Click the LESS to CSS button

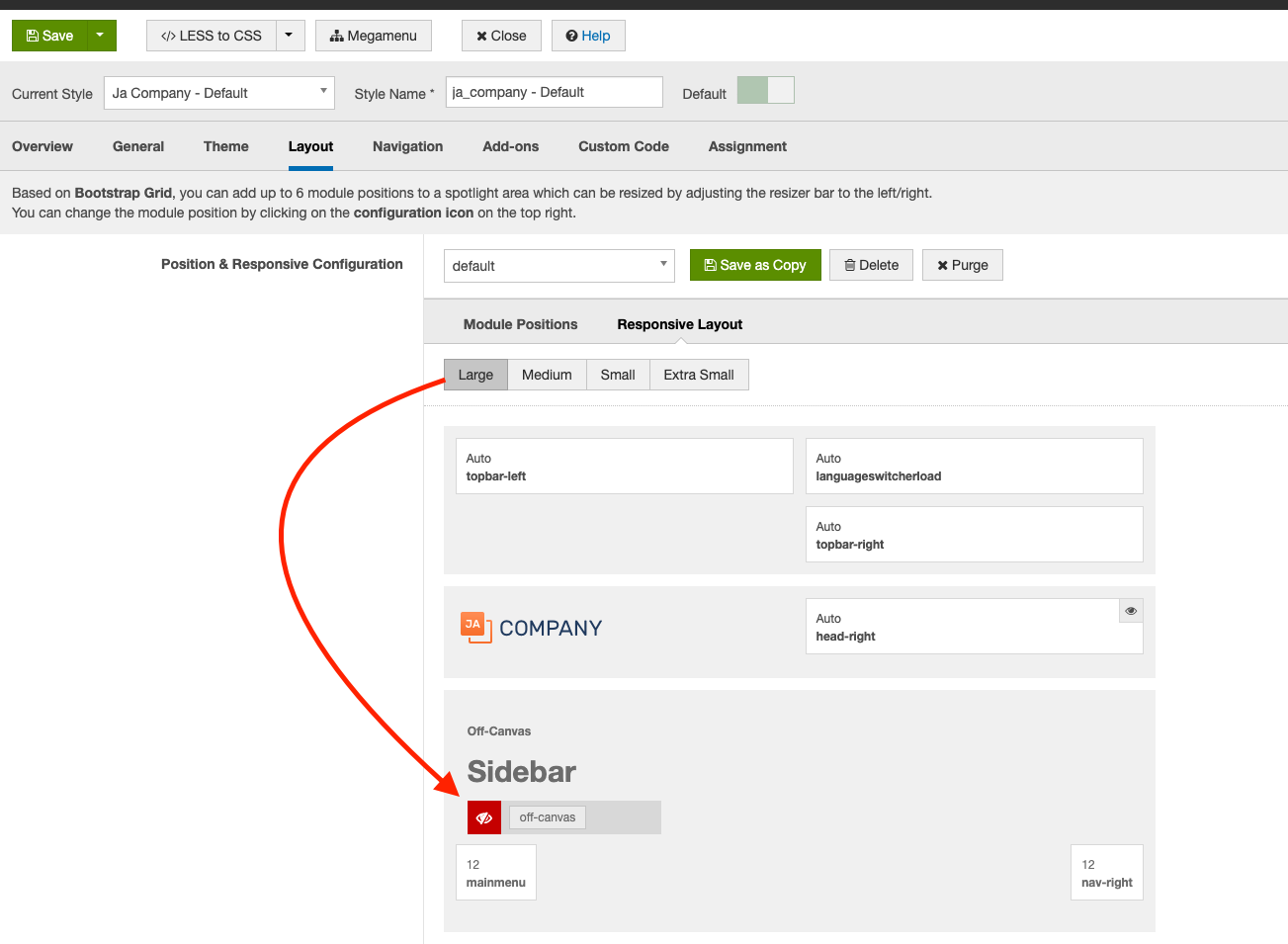click(x=212, y=36)
